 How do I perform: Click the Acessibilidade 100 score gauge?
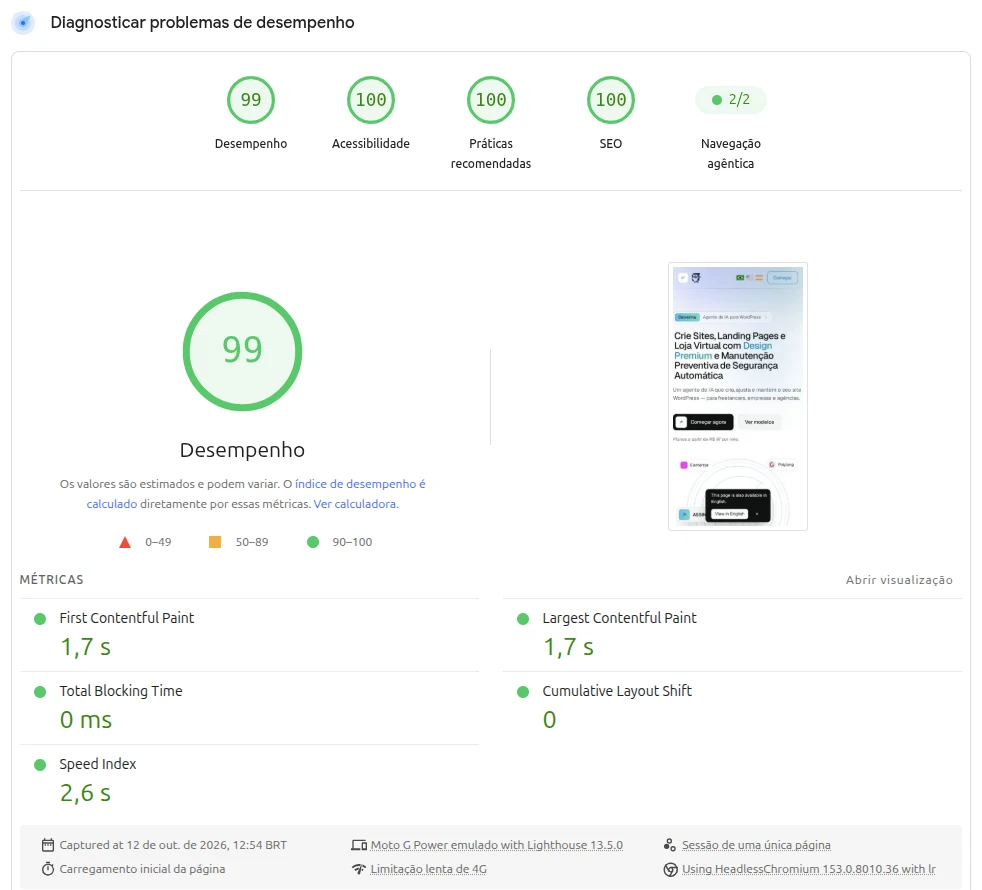[x=371, y=100]
